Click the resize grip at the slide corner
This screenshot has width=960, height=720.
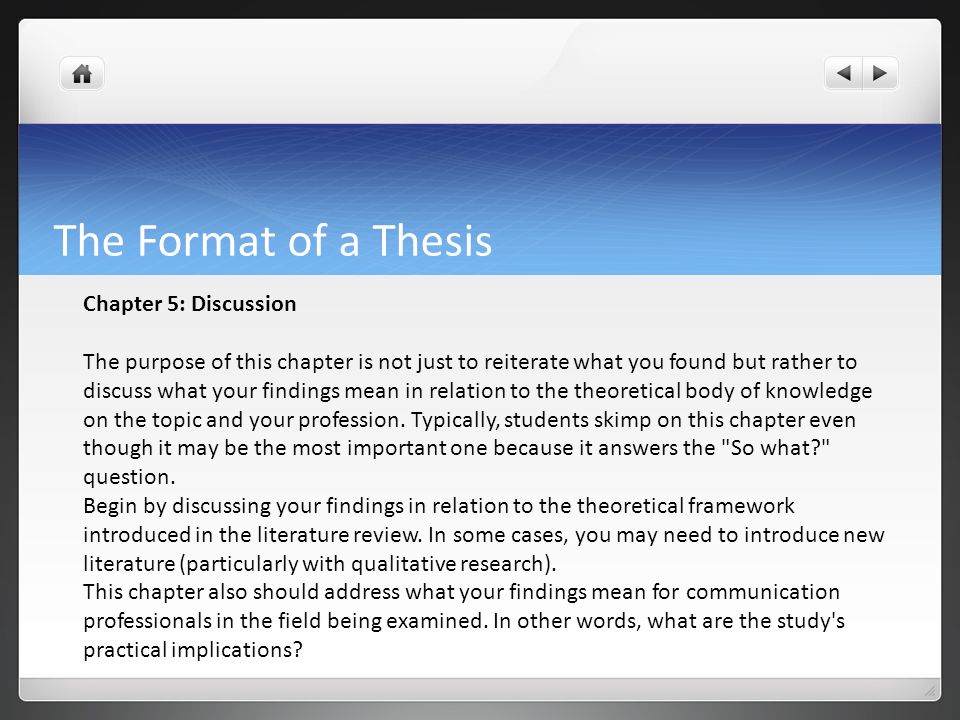[x=930, y=691]
